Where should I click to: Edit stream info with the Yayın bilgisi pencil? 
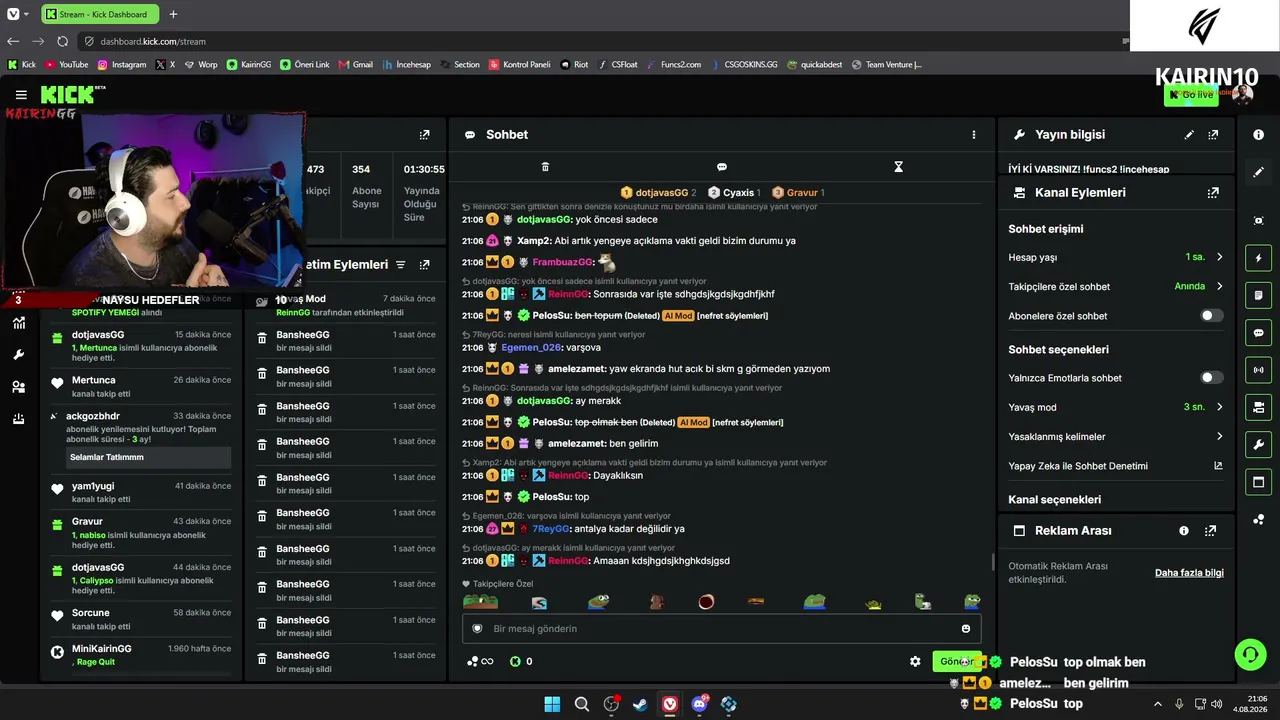click(1189, 134)
